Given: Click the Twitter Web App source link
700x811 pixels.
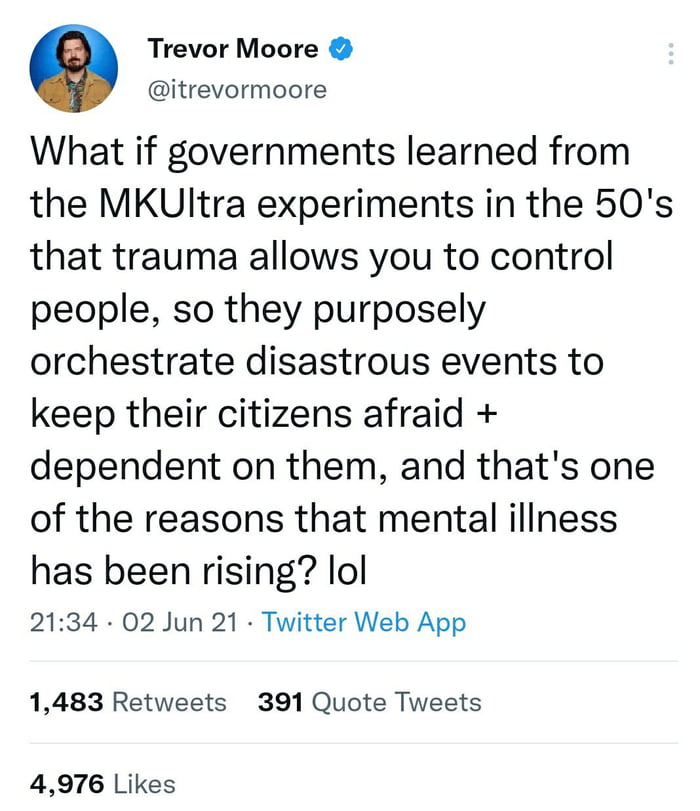Looking at the screenshot, I should click(x=364, y=623).
